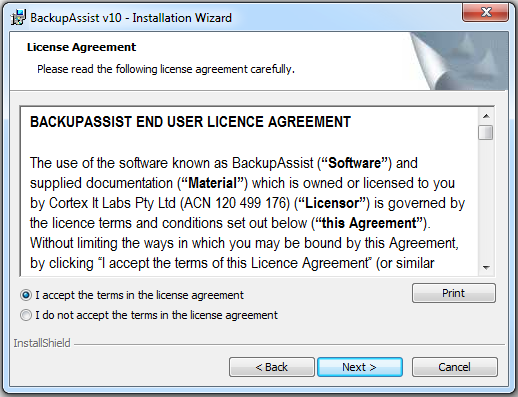Click the empty scrollbar track below the thumb
518x397 pixels.
[486, 200]
